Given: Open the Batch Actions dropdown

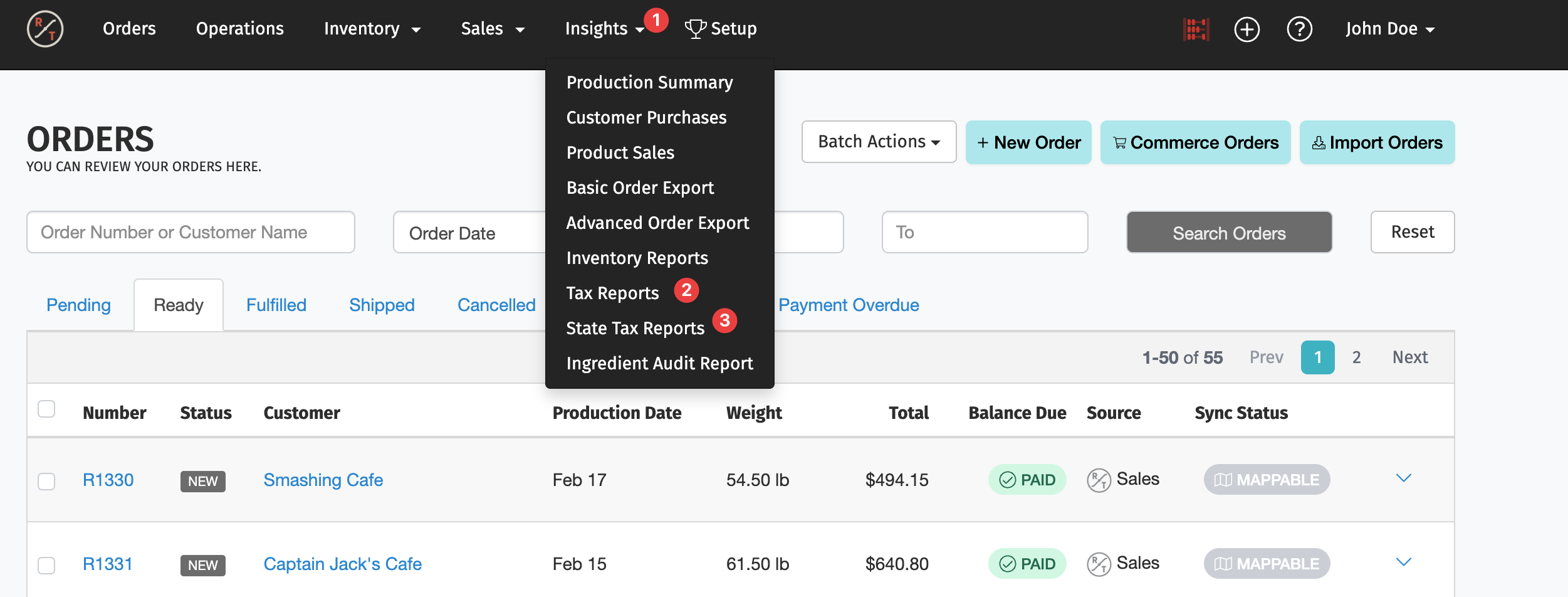Looking at the screenshot, I should tap(879, 142).
